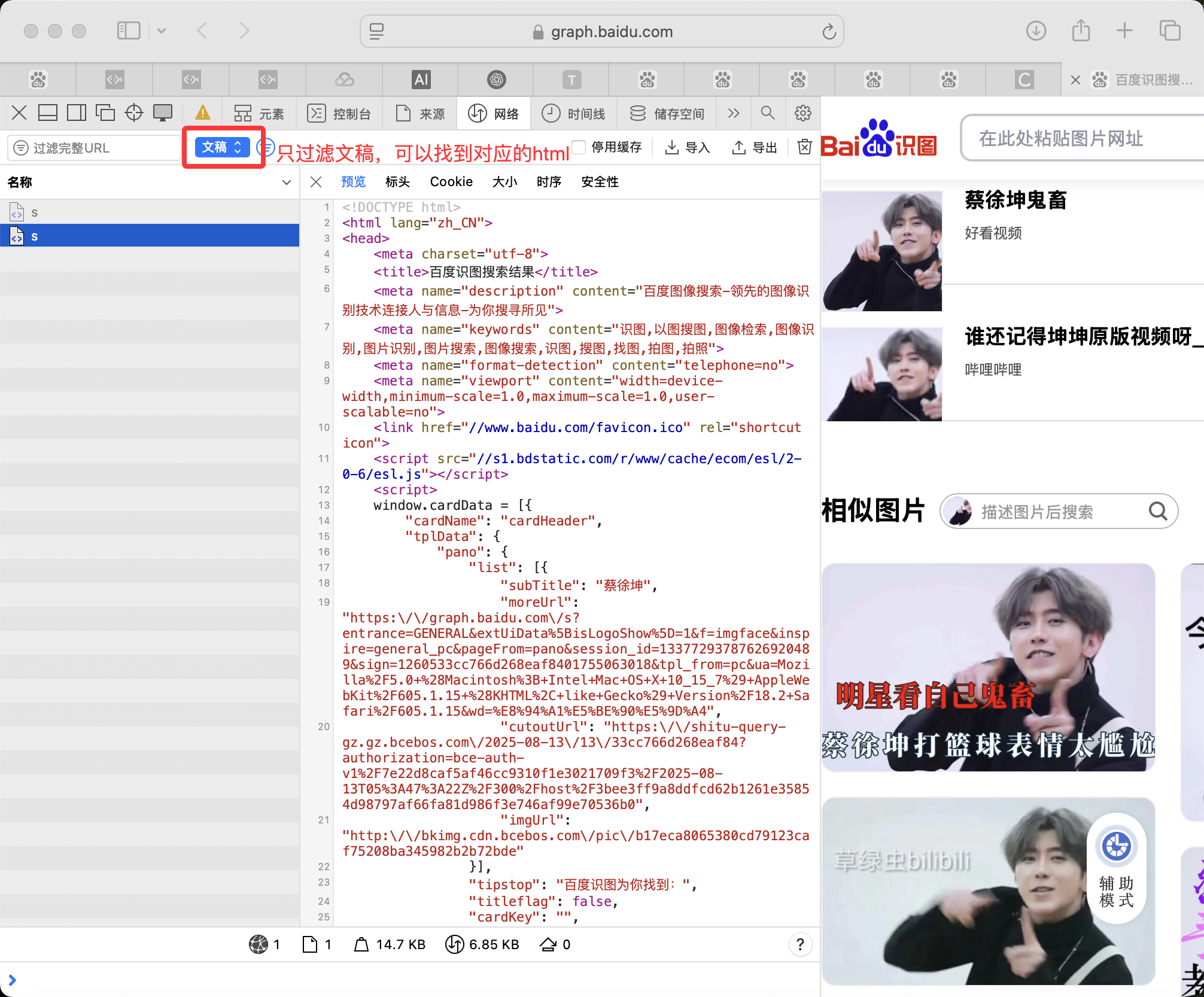The width and height of the screenshot is (1204, 997).
Task: Open the Cookie tab
Action: pyautogui.click(x=451, y=182)
